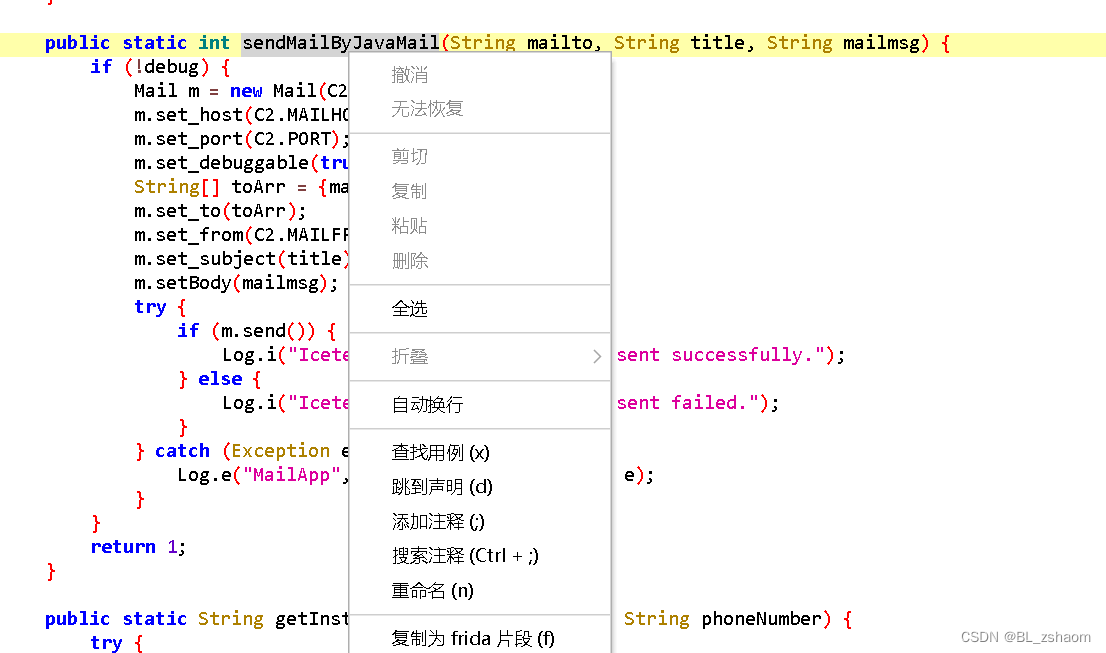
Task: Toggle 自动换行 (word wrap) menu entry
Action: pos(480,404)
